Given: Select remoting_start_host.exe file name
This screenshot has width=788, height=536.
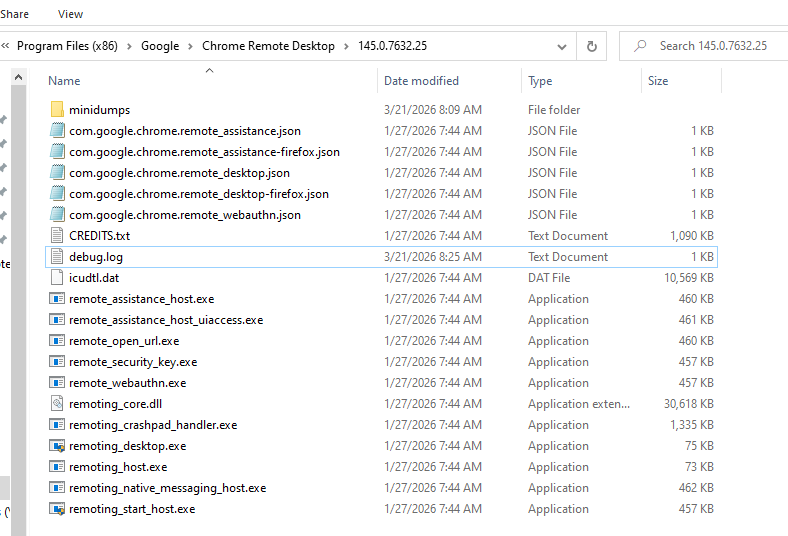Looking at the screenshot, I should click(132, 509).
